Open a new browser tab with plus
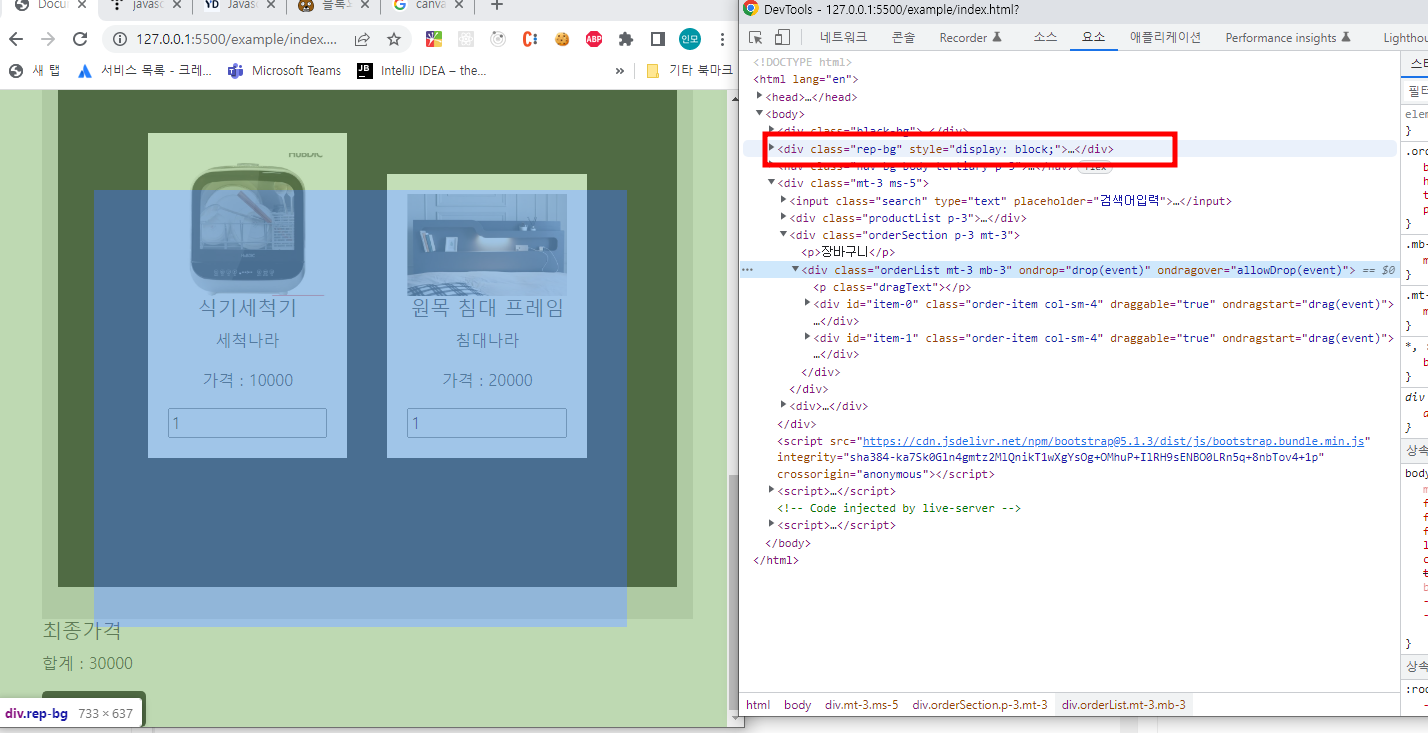1428x733 pixels. pos(496,5)
